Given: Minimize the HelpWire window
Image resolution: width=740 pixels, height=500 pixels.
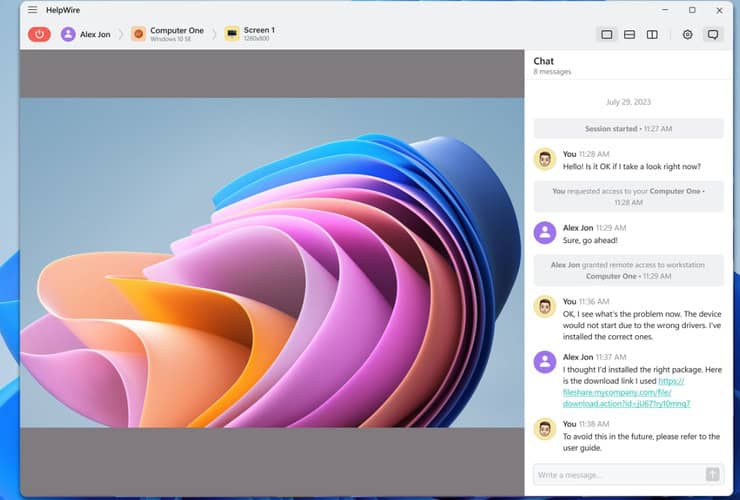Looking at the screenshot, I should coord(665,10).
